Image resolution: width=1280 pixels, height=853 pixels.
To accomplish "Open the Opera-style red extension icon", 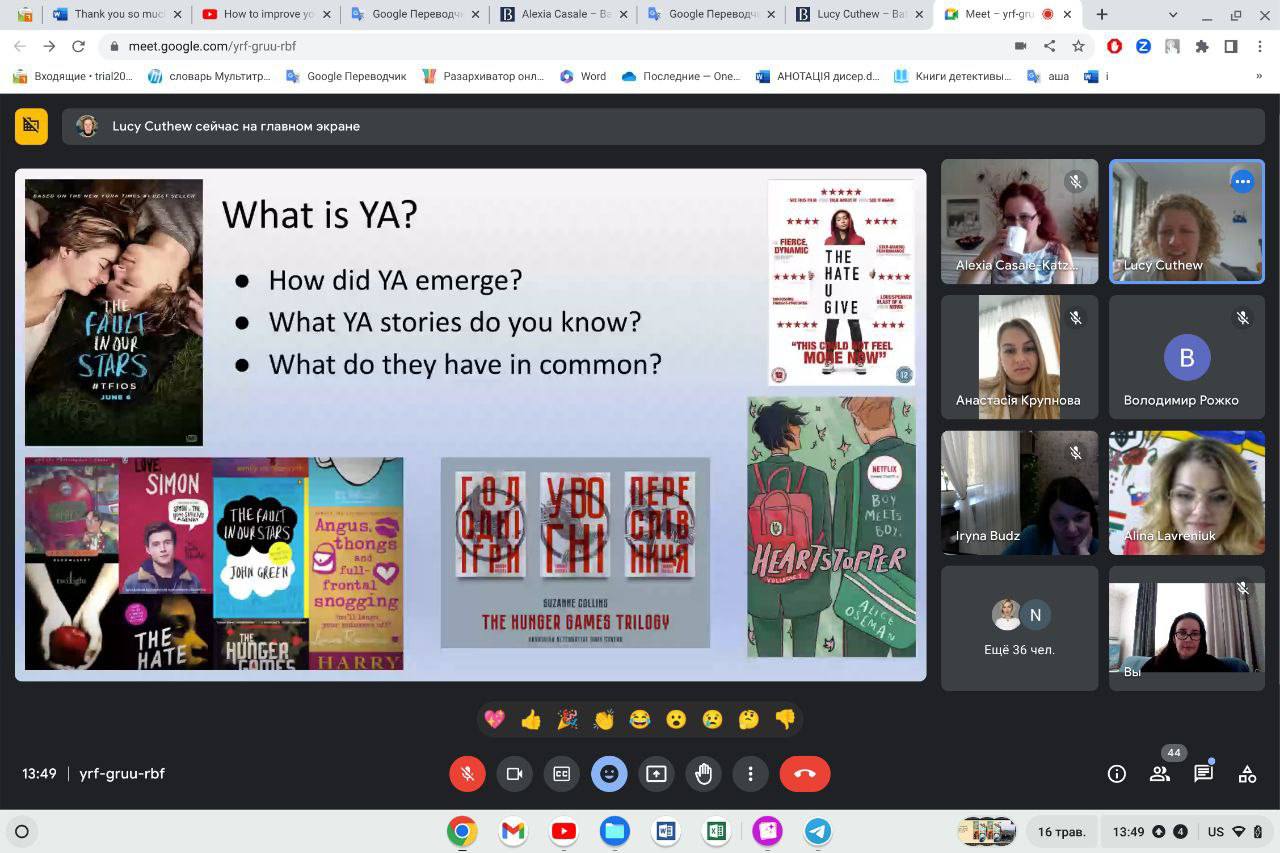I will click(1114, 46).
